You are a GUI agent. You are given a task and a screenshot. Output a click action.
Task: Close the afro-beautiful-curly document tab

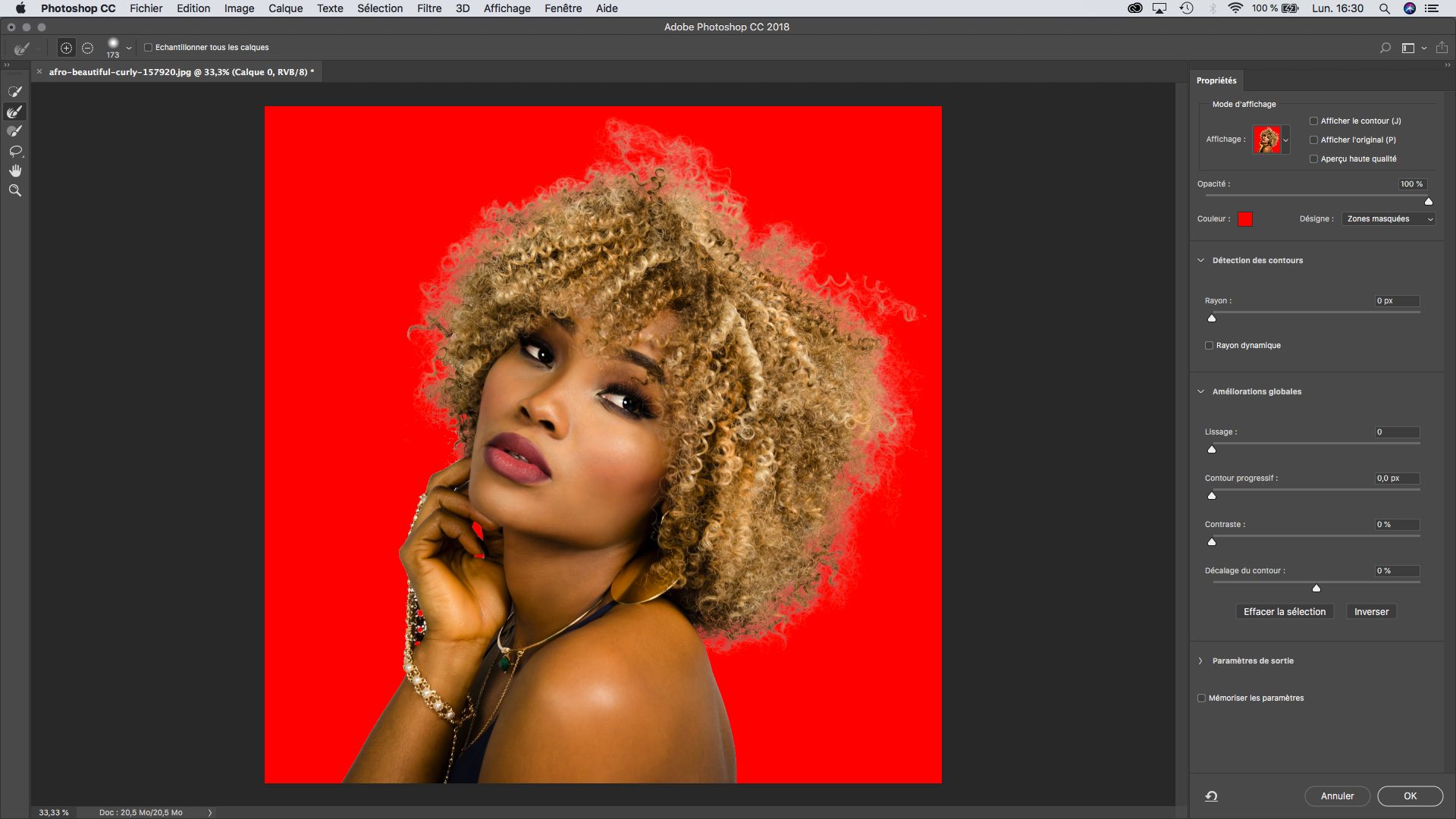click(x=39, y=72)
